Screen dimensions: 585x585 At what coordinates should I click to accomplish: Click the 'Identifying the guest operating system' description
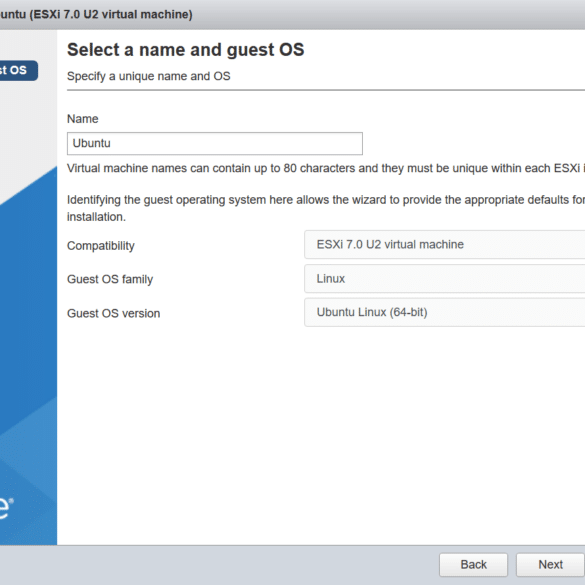point(326,208)
